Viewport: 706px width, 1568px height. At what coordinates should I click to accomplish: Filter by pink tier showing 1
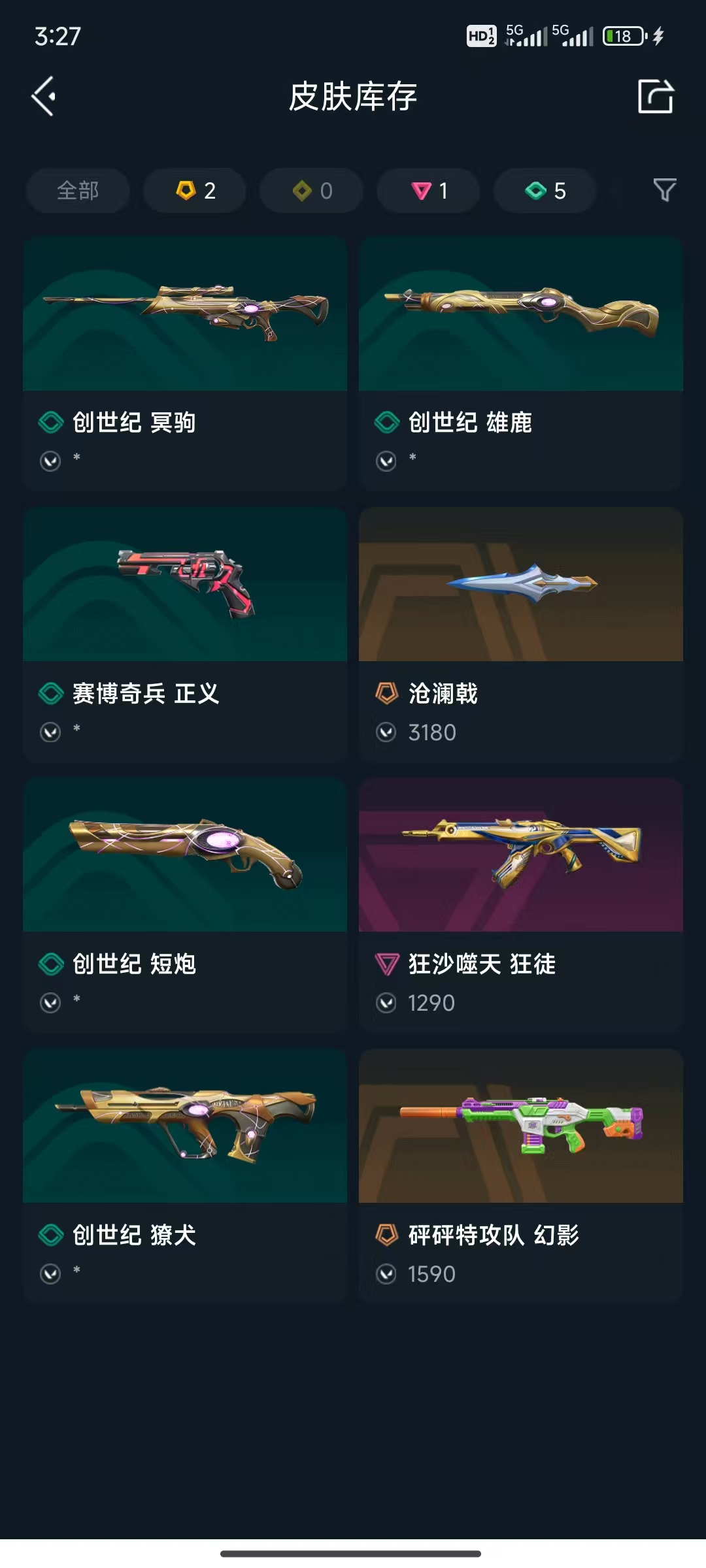click(x=428, y=191)
